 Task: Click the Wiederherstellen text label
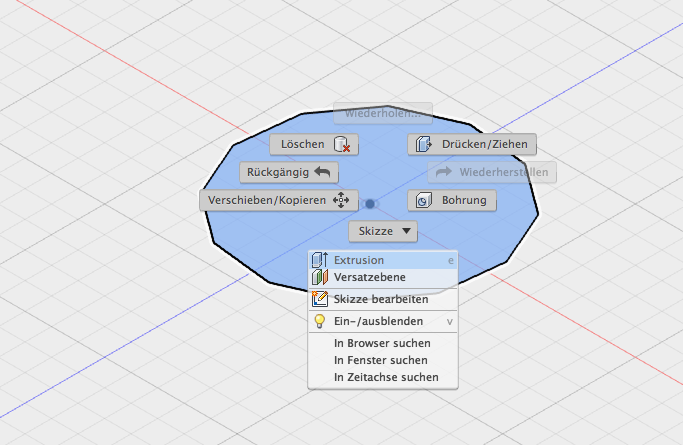[x=504, y=172]
